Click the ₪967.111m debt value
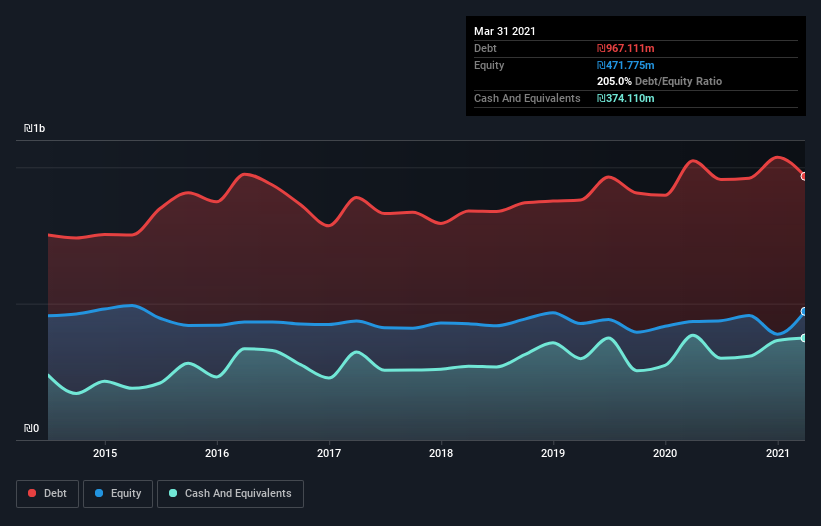Screen dimensions: 821x526 [x=626, y=48]
